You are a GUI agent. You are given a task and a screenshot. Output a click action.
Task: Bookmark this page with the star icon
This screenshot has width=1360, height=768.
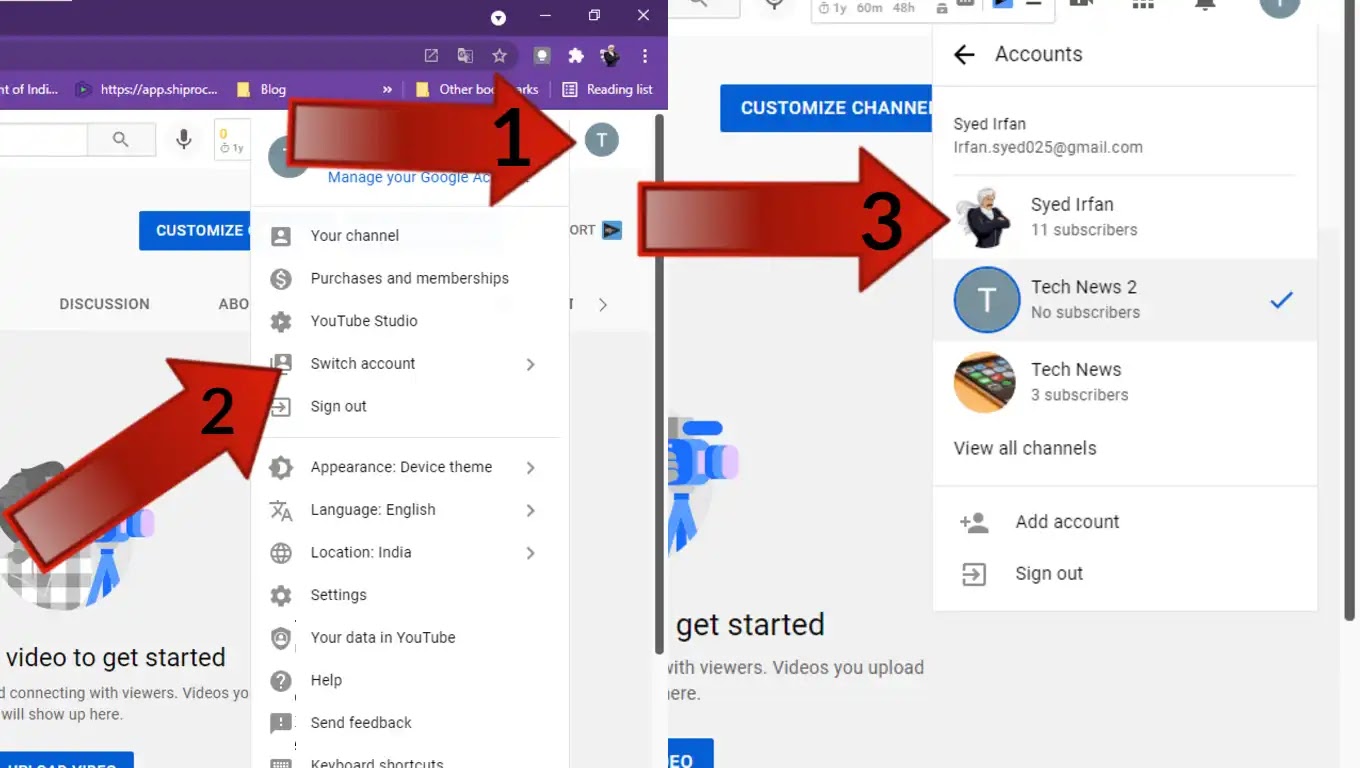tap(499, 56)
